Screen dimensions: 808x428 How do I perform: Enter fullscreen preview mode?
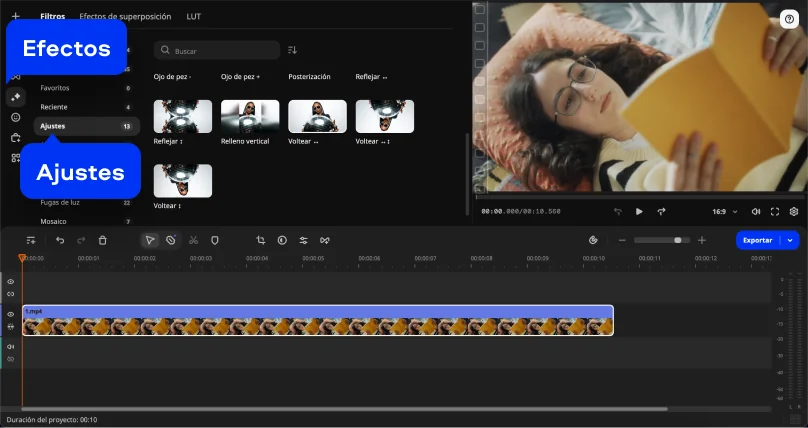pos(775,212)
